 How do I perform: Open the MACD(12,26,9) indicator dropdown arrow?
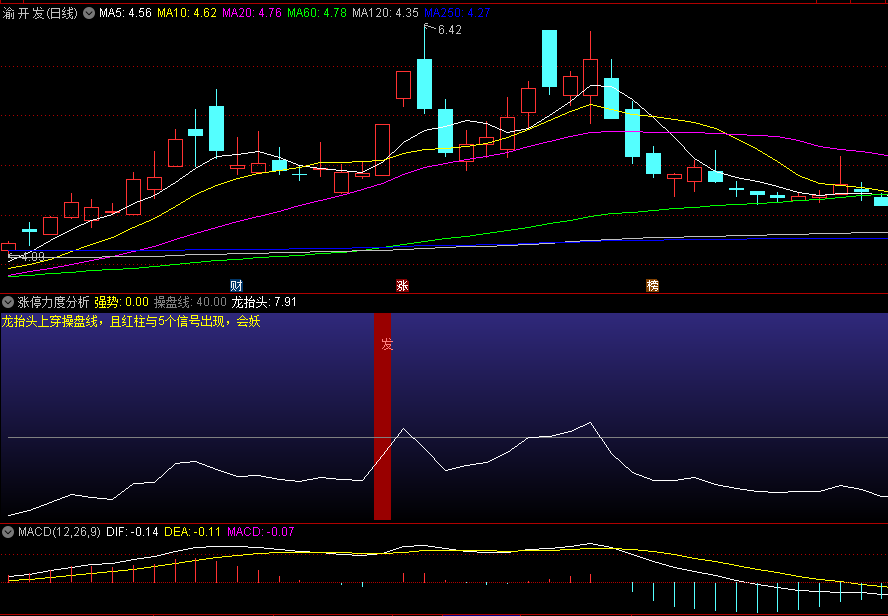point(8,532)
